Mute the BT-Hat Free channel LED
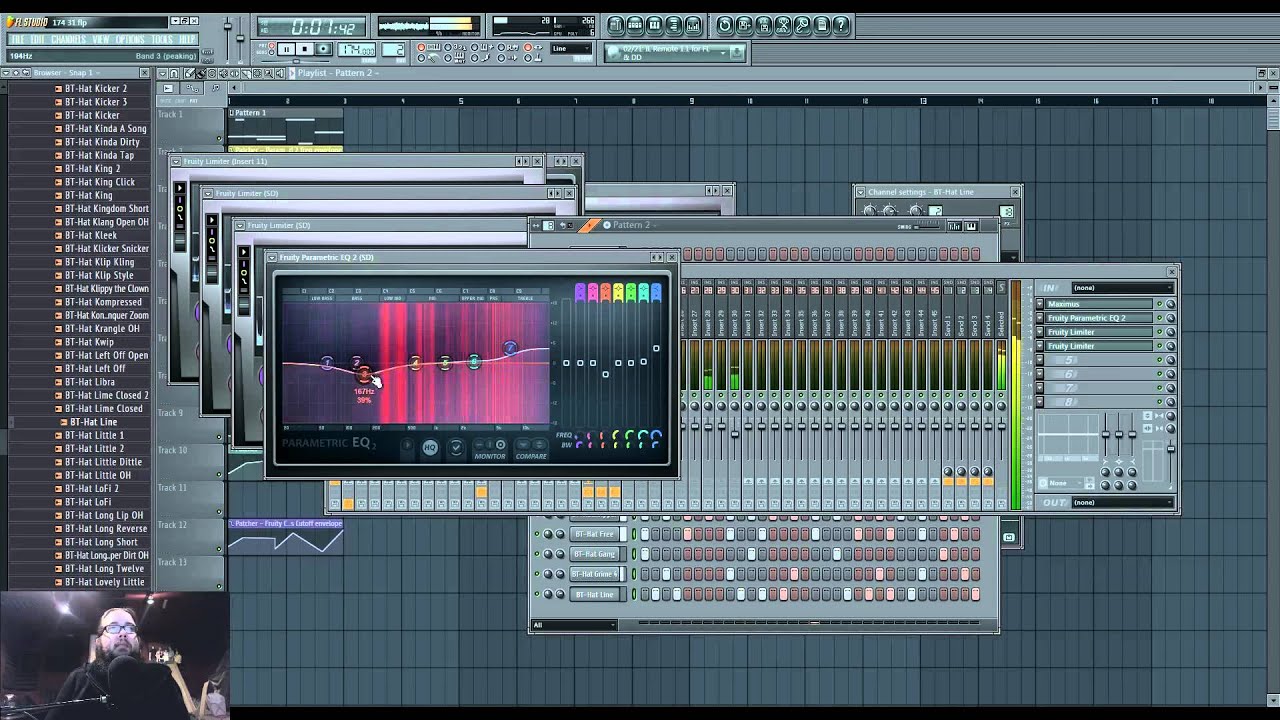 point(537,534)
